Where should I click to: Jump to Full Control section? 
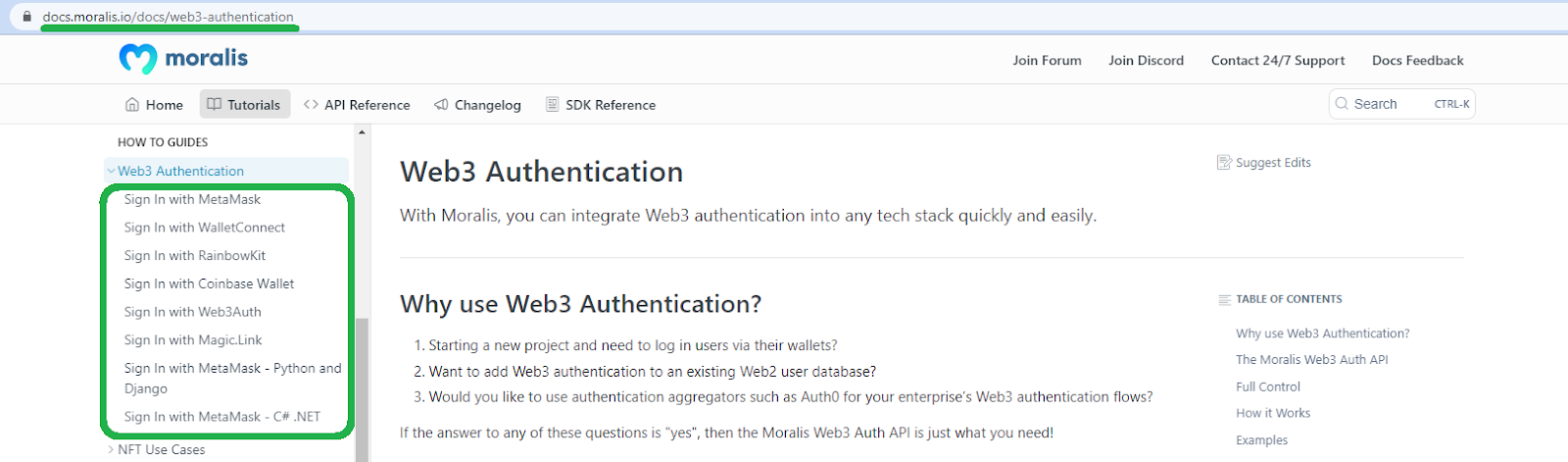pyautogui.click(x=1268, y=387)
